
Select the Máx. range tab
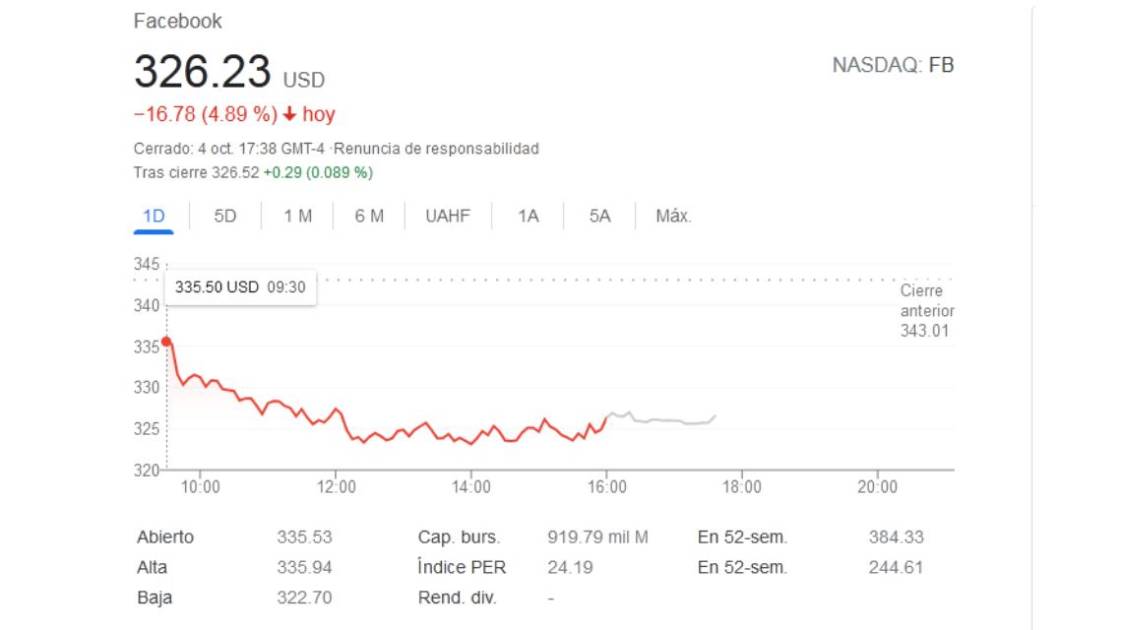673,216
